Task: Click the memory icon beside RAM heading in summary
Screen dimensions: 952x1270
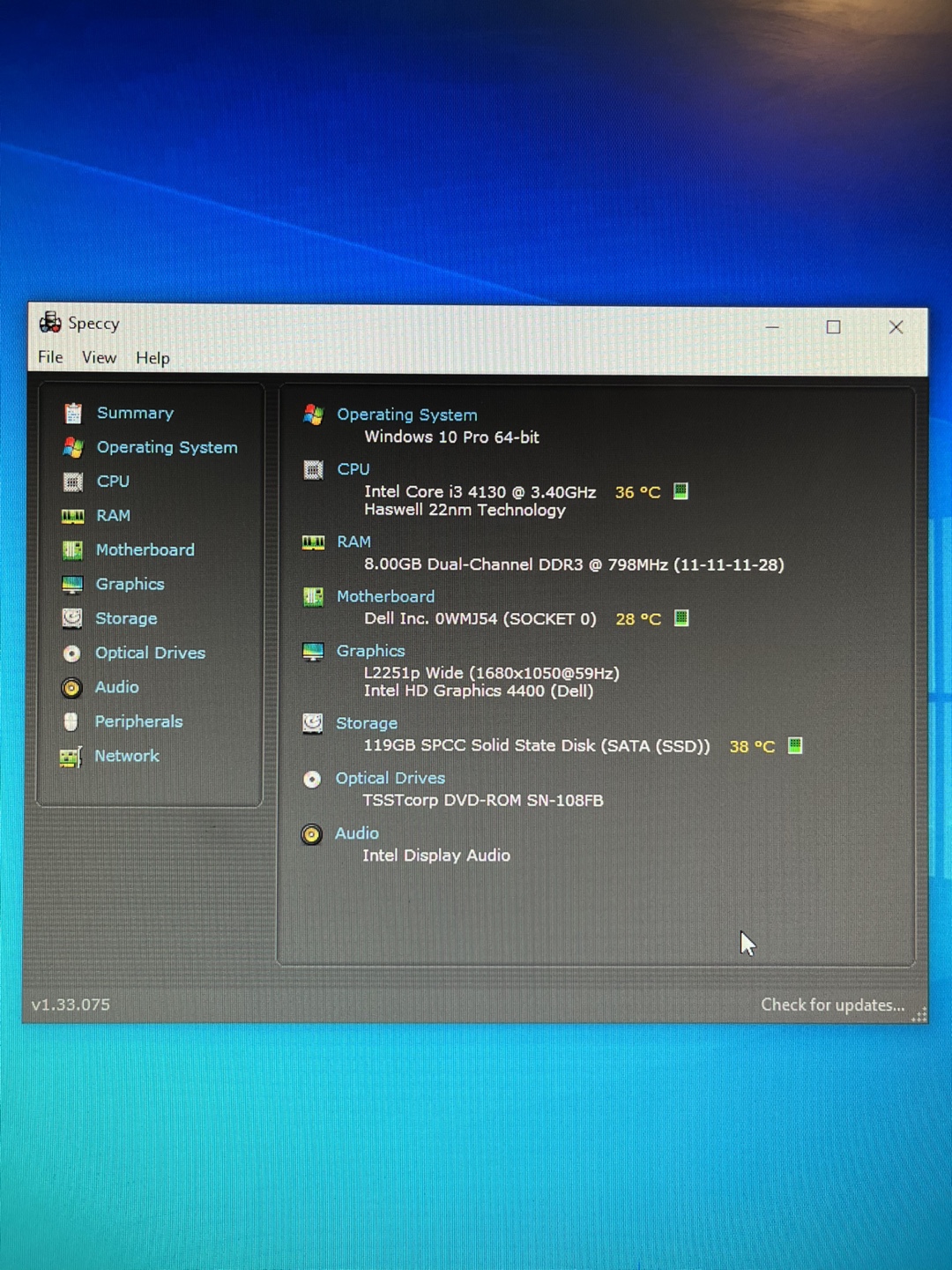Action: [x=313, y=542]
